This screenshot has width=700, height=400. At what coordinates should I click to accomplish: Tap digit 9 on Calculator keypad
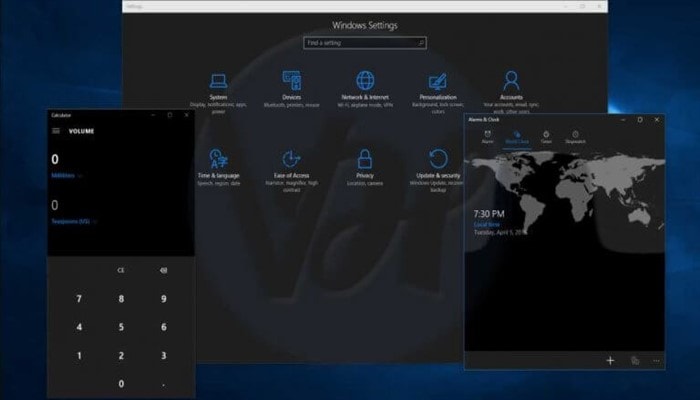(163, 299)
